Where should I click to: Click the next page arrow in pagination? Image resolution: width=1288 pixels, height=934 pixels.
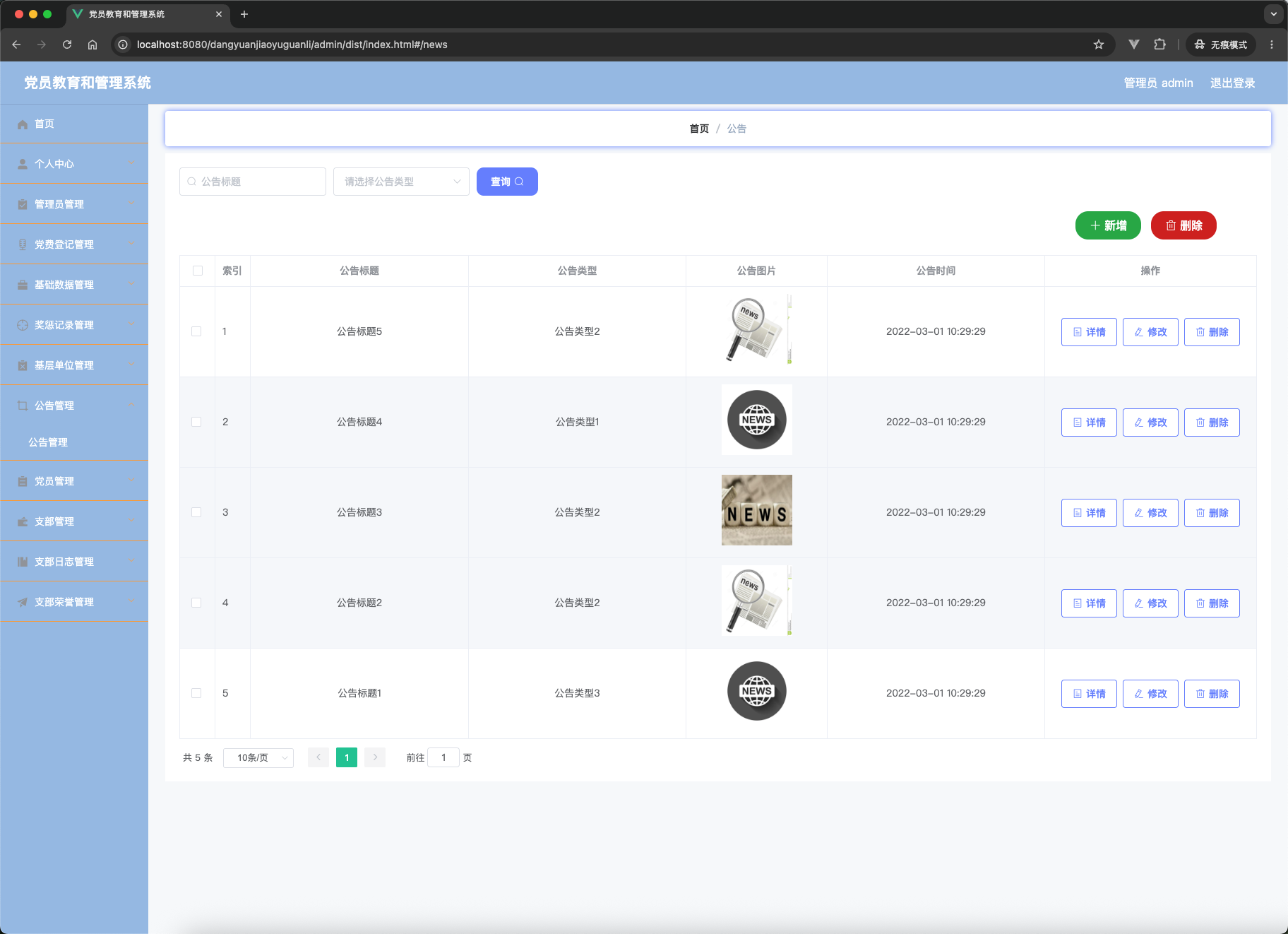(x=375, y=757)
